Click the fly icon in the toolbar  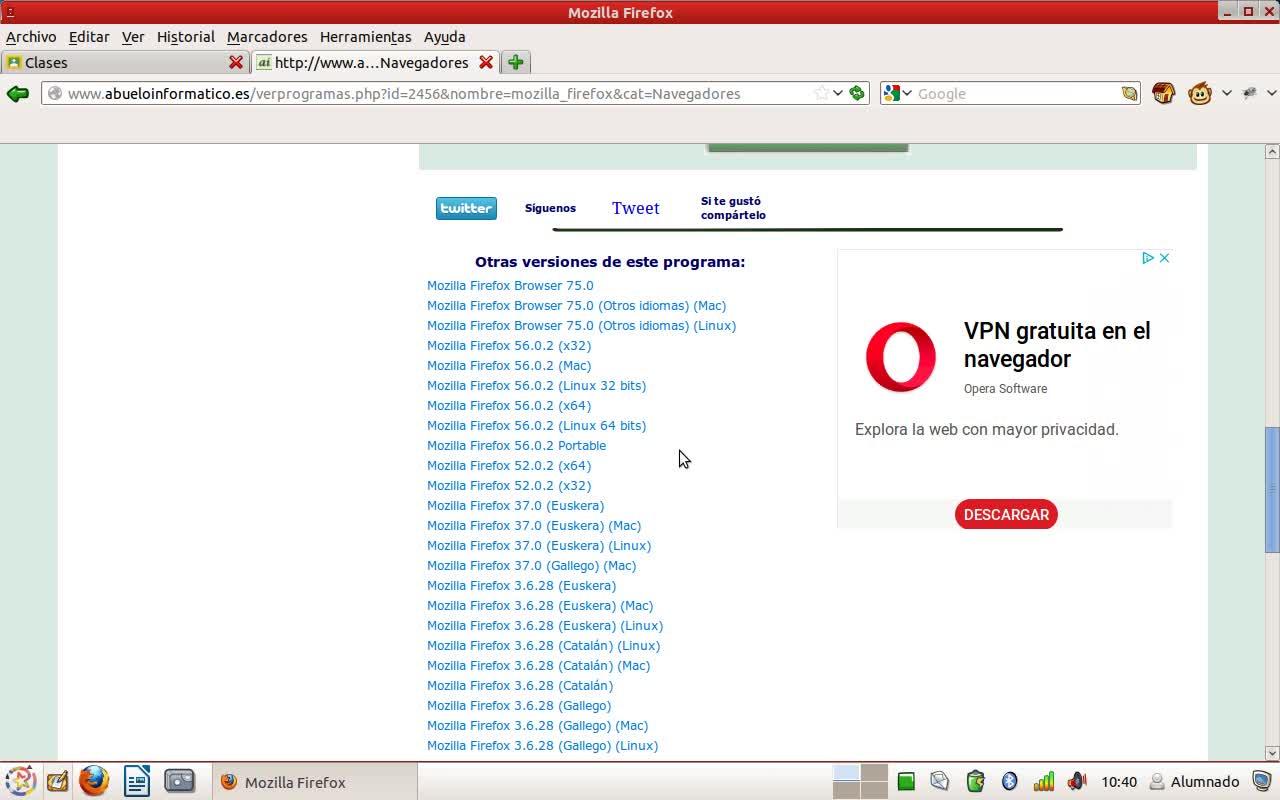[1249, 93]
